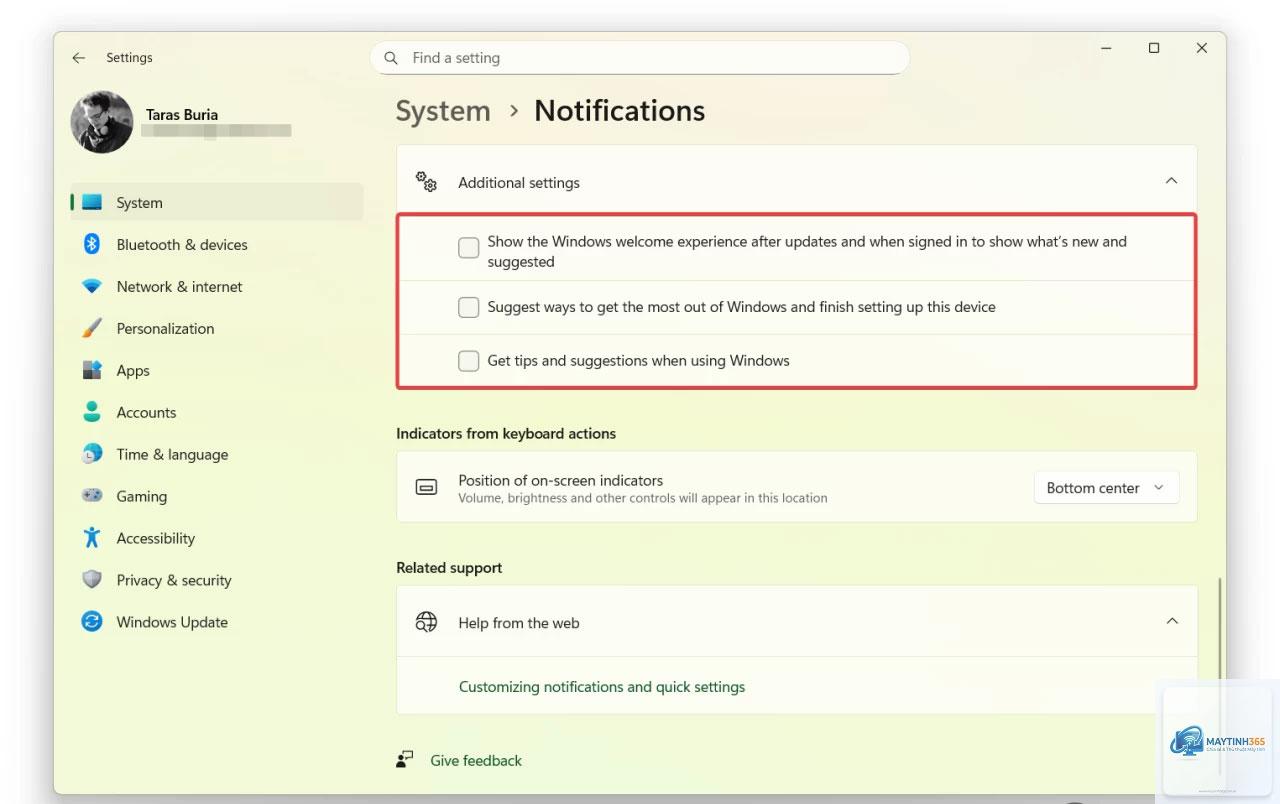Collapse the Additional settings section chevron

[1172, 181]
